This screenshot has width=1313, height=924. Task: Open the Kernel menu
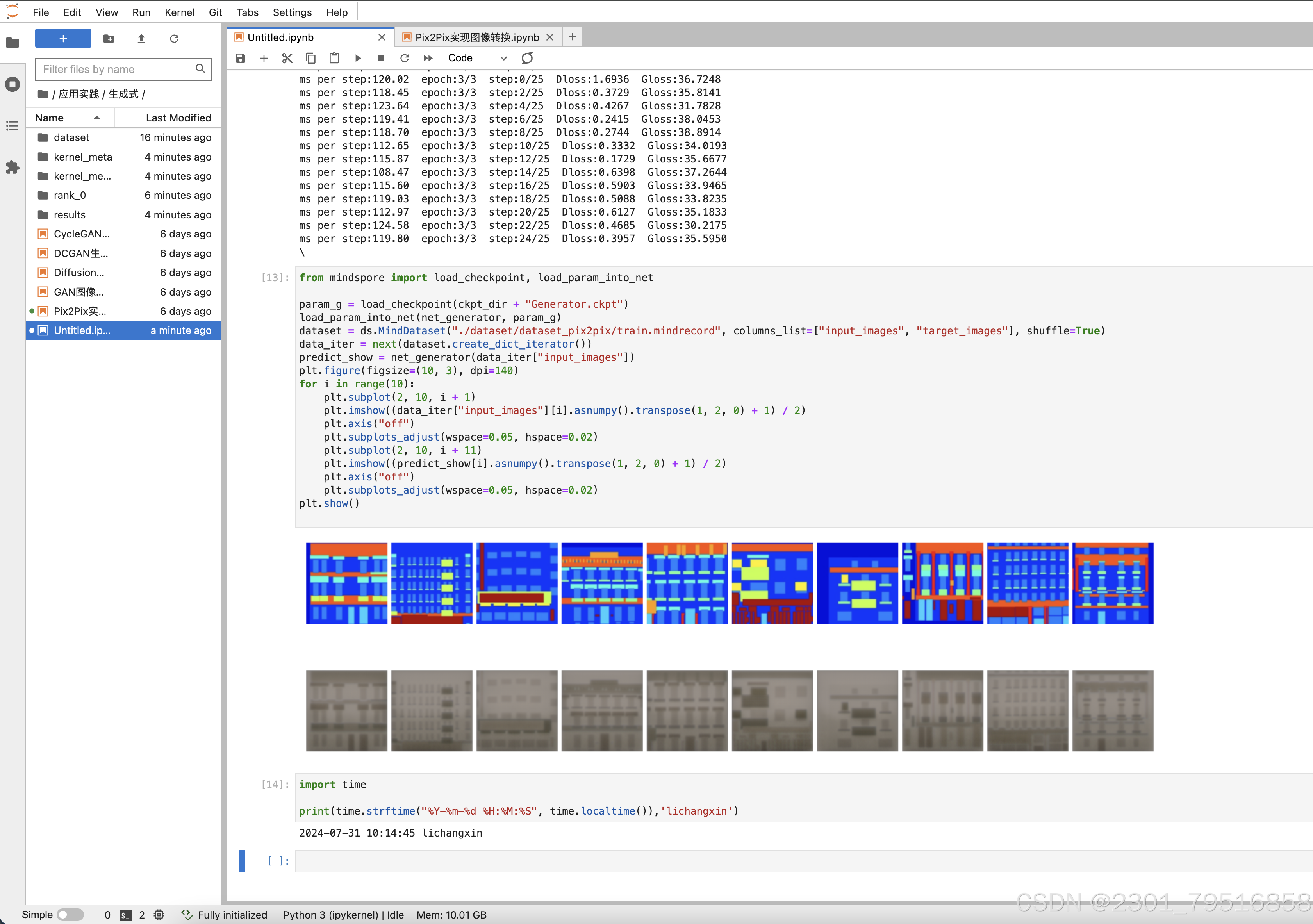(x=179, y=12)
